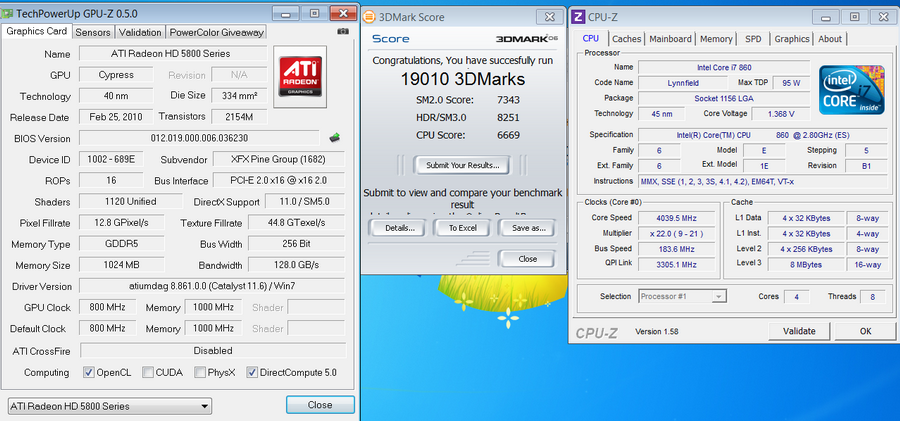Select the Graphics Card tab in GPU-Z

tap(37, 31)
